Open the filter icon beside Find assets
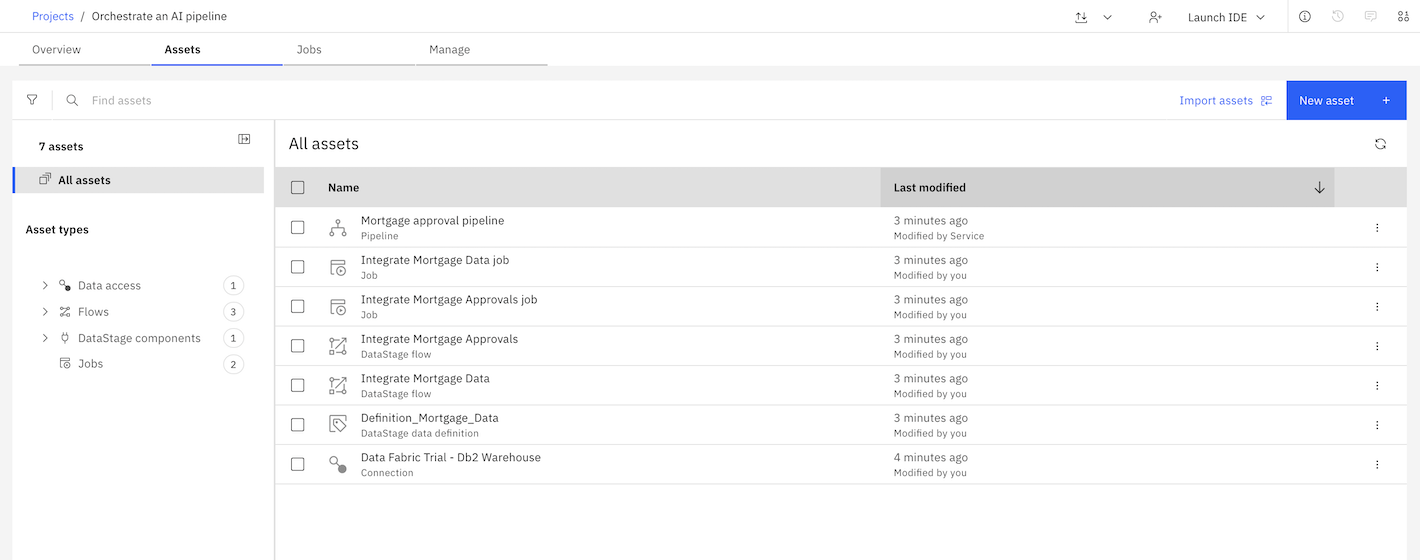1420x560 pixels. coord(32,100)
